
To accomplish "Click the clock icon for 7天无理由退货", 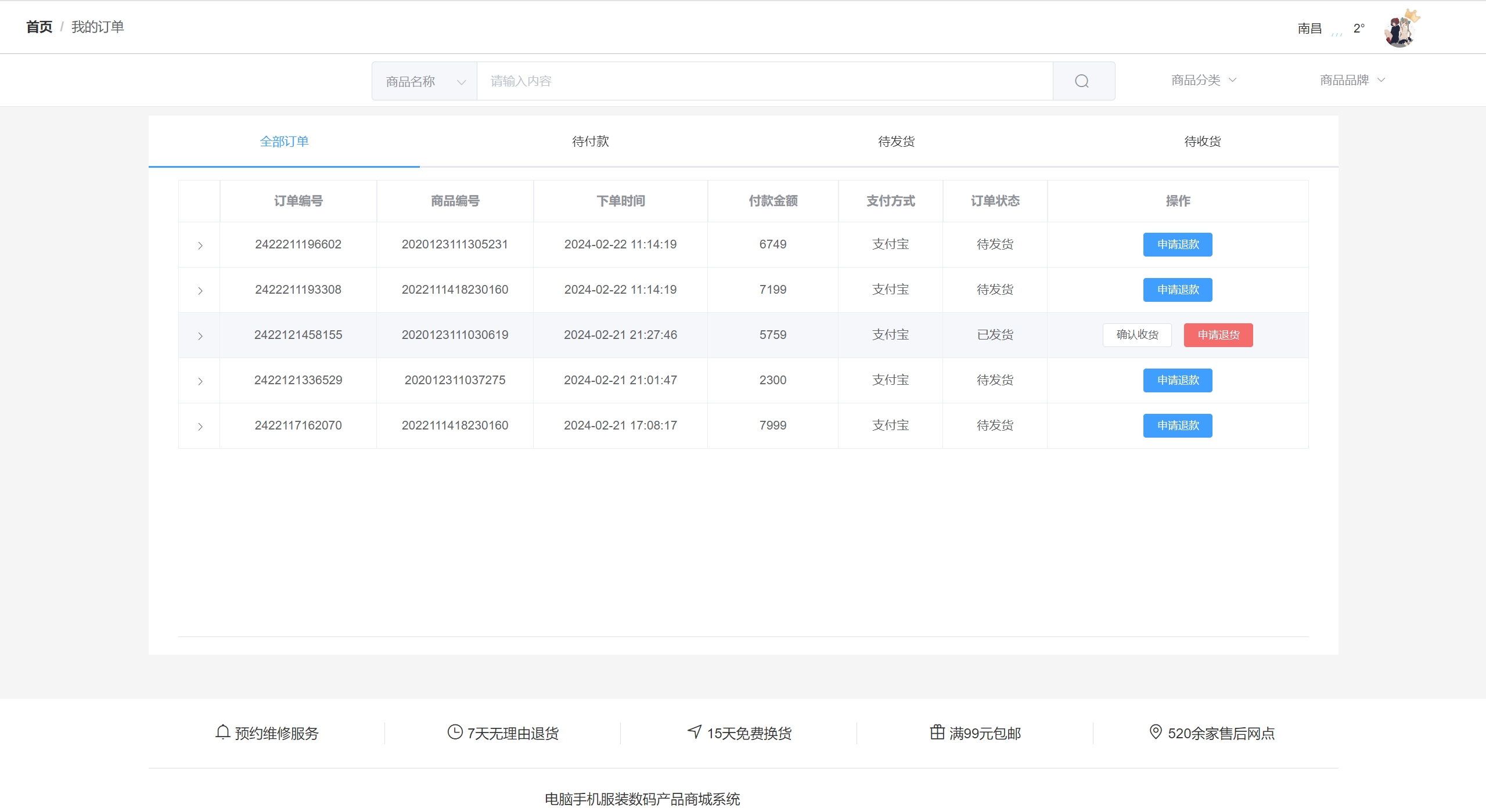I will pyautogui.click(x=455, y=732).
